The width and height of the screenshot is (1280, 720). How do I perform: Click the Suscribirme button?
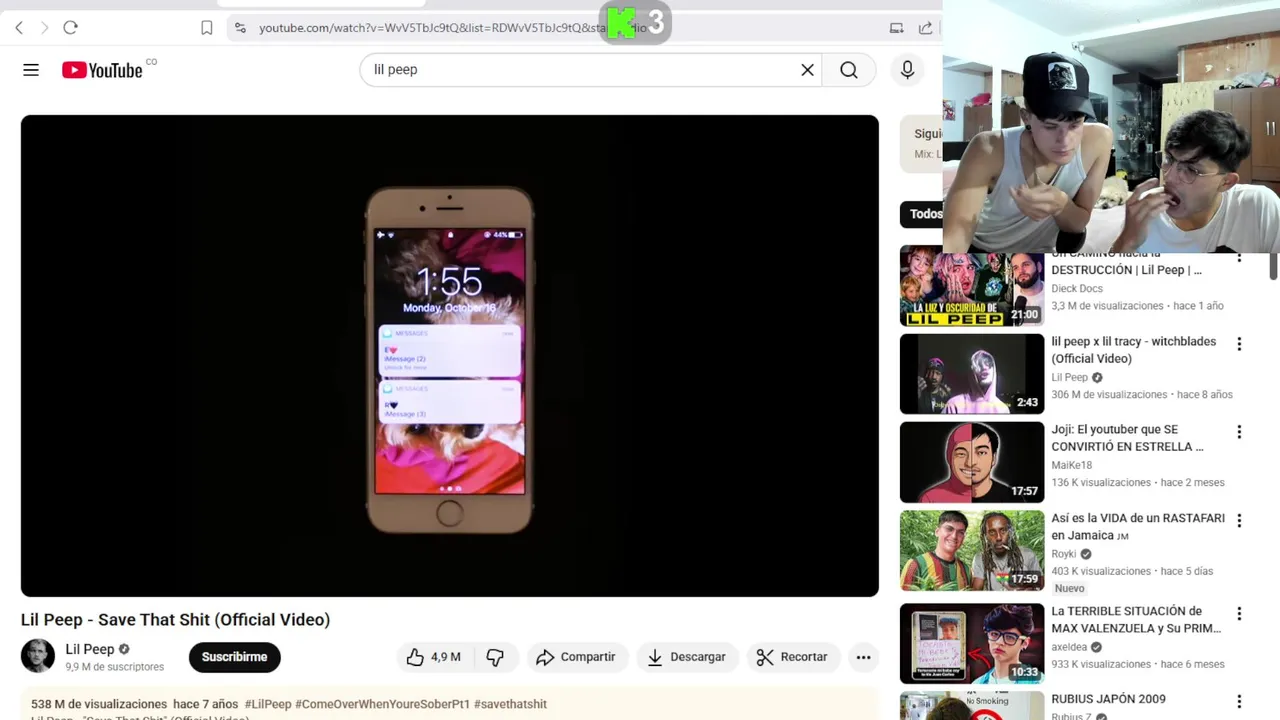[234, 657]
